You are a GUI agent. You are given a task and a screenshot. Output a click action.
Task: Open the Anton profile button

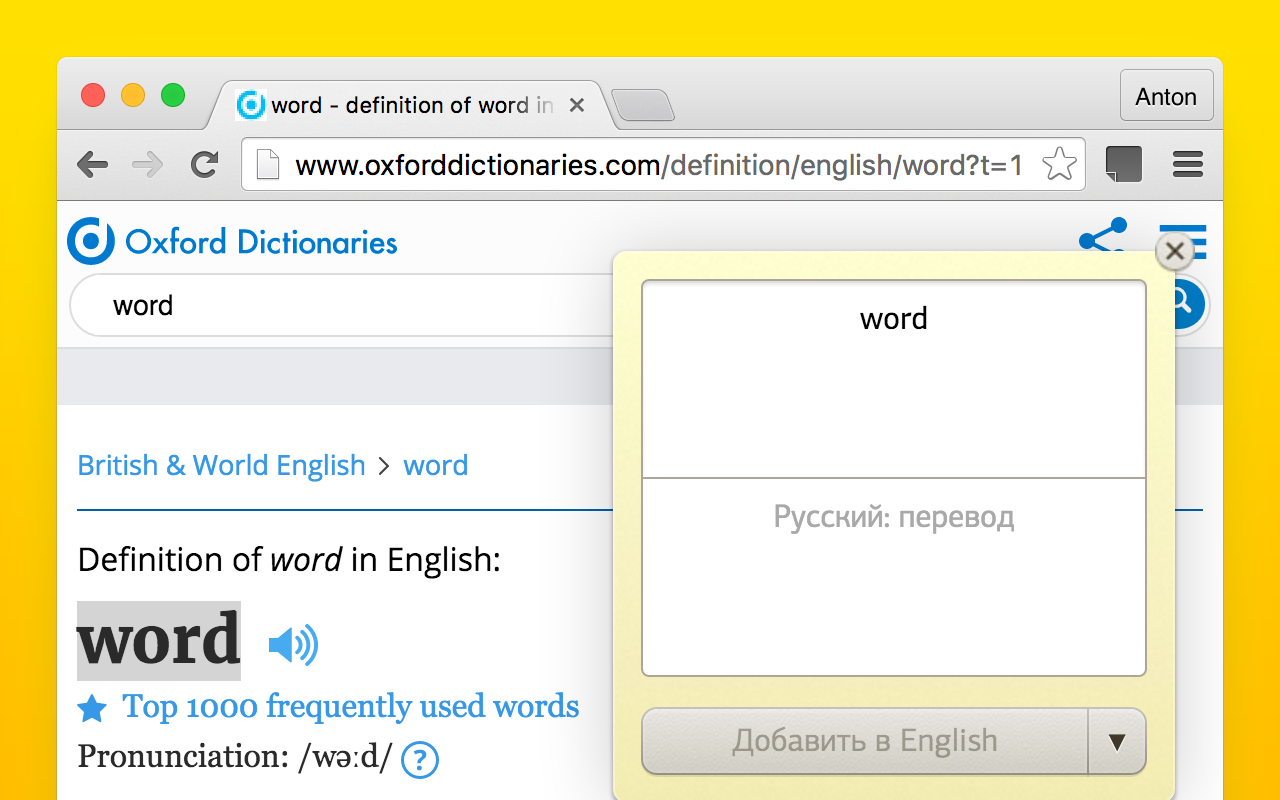[1166, 96]
